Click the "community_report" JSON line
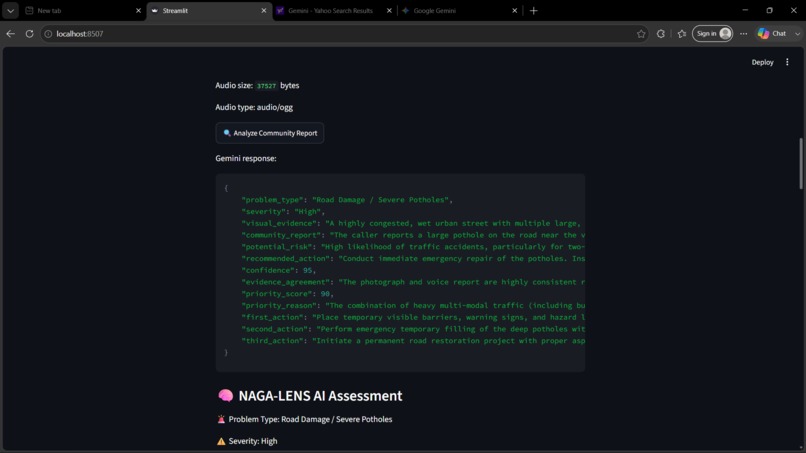 413,235
